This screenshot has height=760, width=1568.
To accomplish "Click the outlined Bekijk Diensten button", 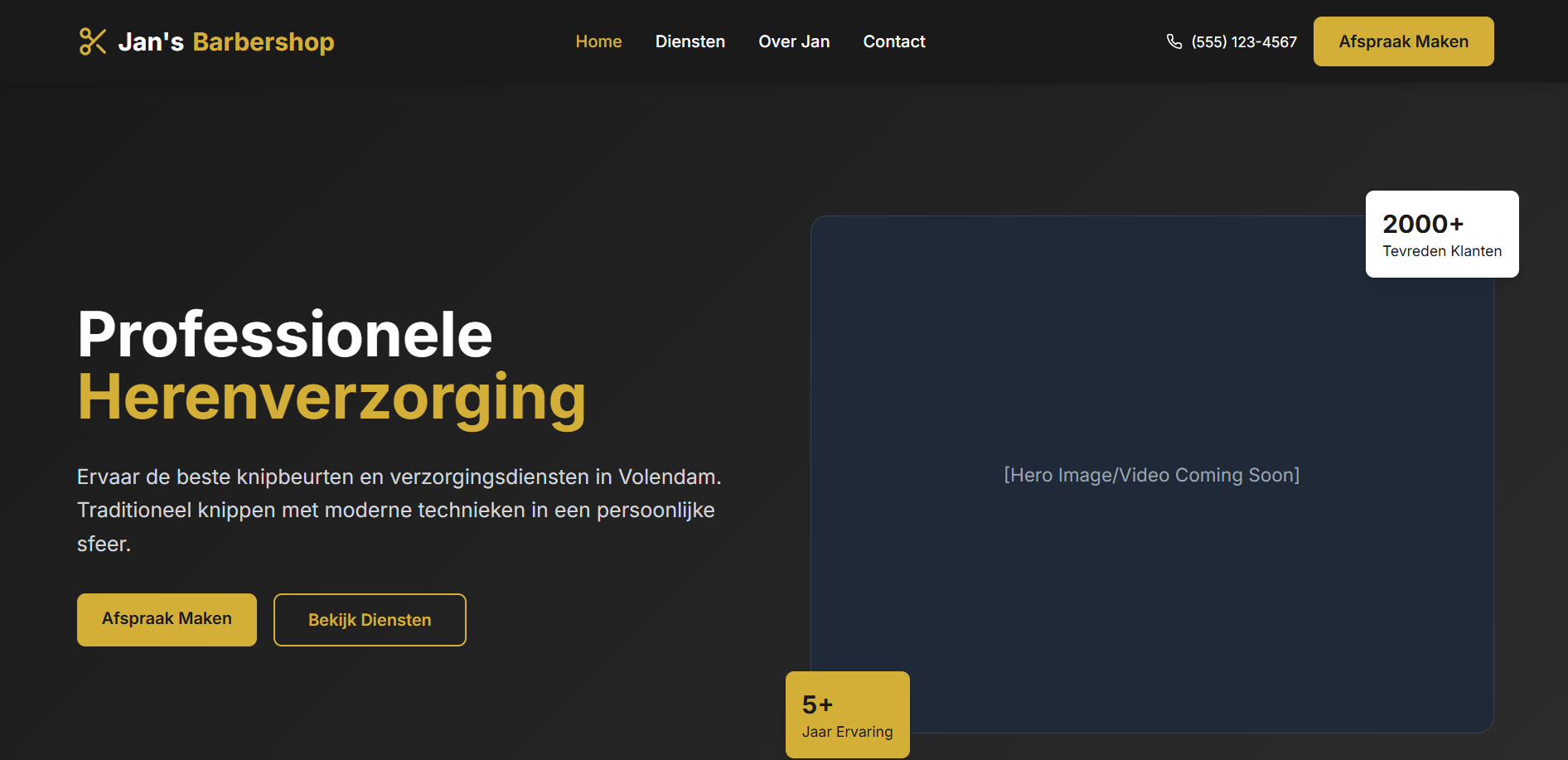I will (370, 620).
